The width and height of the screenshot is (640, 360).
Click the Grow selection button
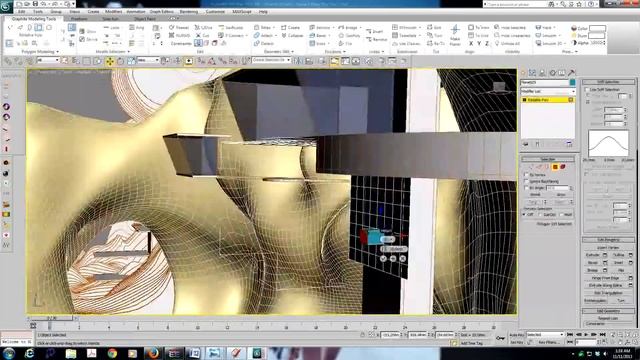pos(561,195)
